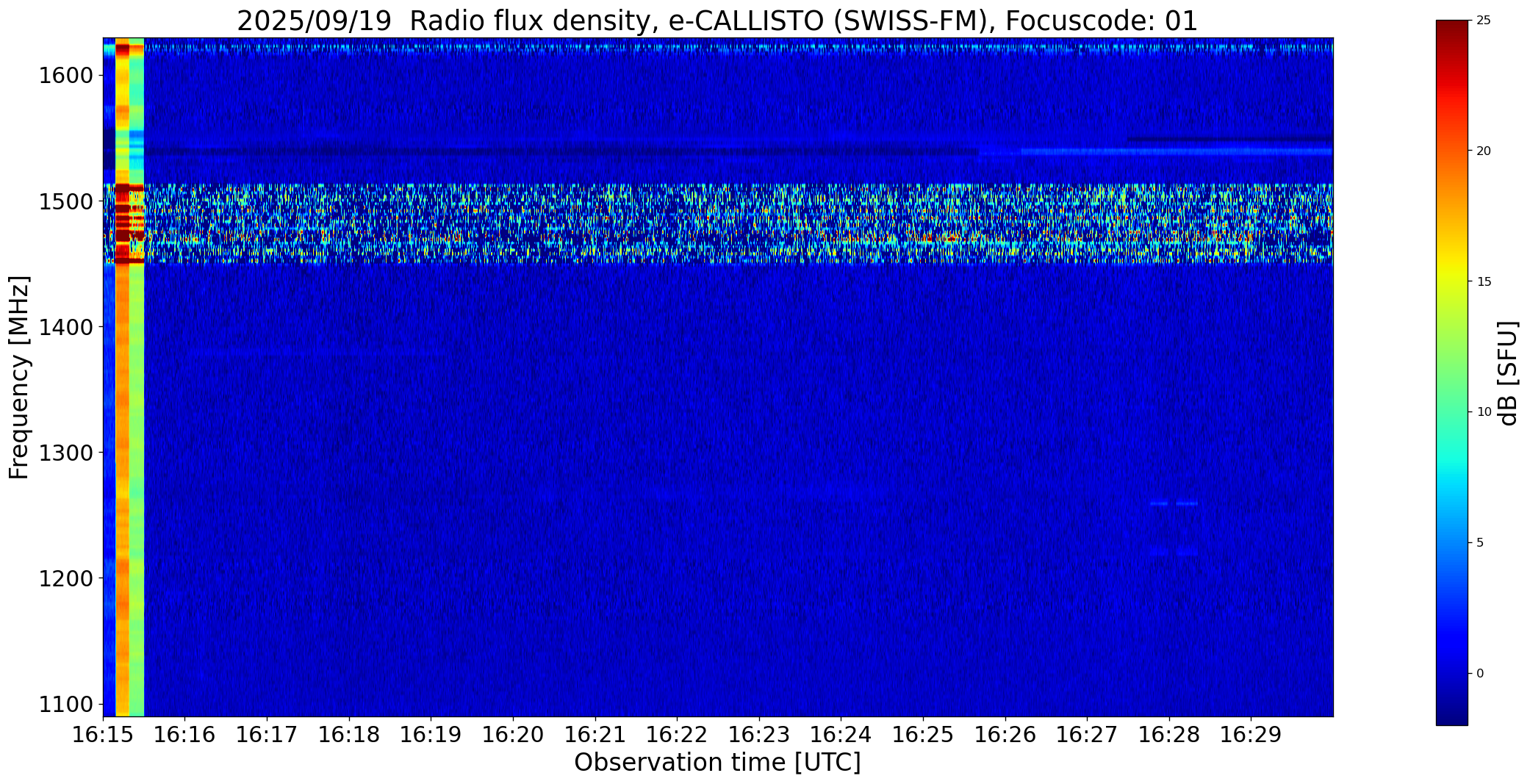Click the 16:27 time tick label

pyautogui.click(x=1087, y=735)
